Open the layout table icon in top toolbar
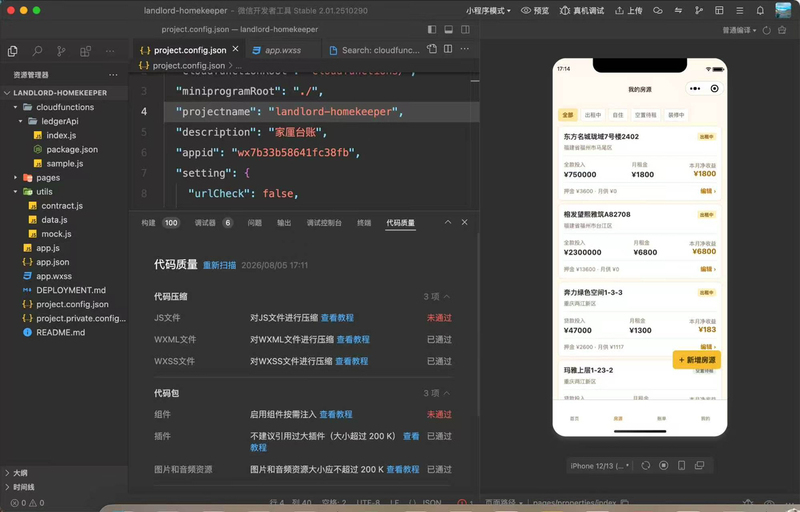Image resolution: width=800 pixels, height=512 pixels. pos(719,11)
